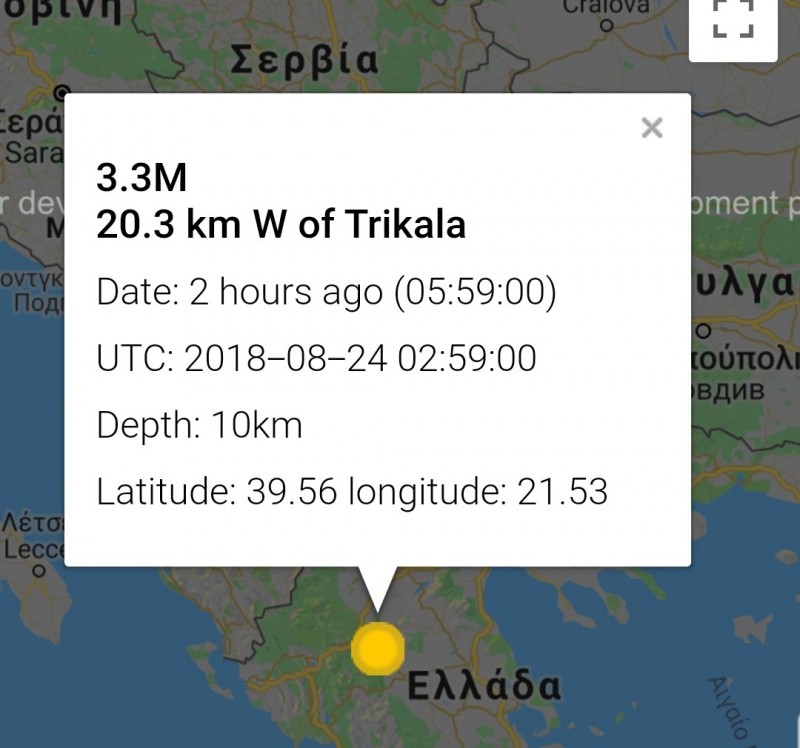Click the Craiova city name label

click(x=606, y=7)
